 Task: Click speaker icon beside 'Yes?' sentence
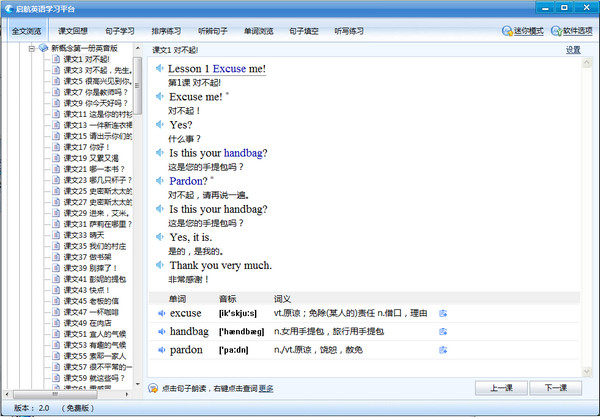pos(159,125)
